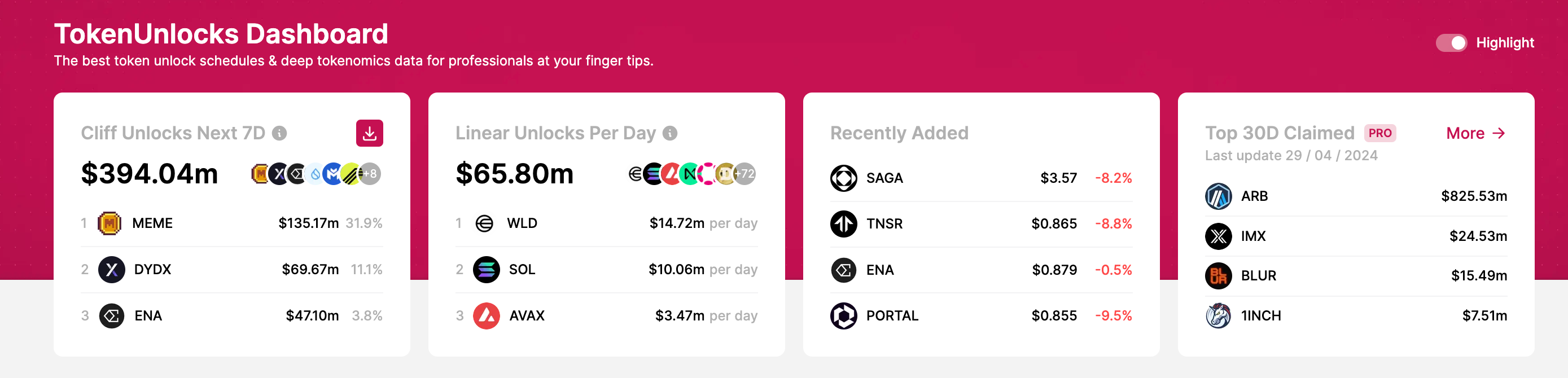
Task: Select the WLD token icon
Action: coord(484,223)
